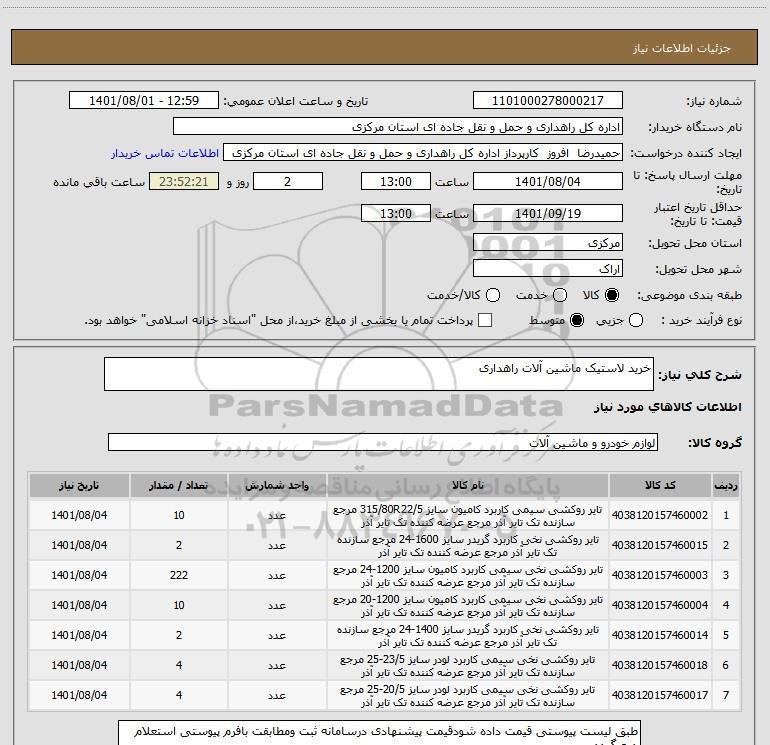Image resolution: width=770 pixels, height=745 pixels.
Task: Click the 1200-20 truck tire item name
Action: point(468,606)
